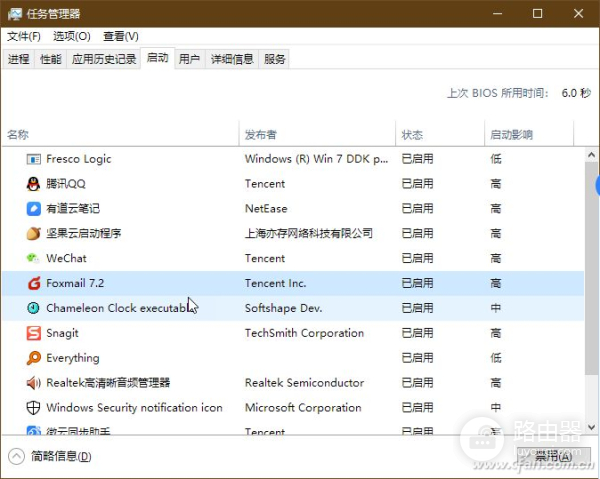Click publisher Microsoft Corporation
This screenshot has width=600, height=479.
(x=303, y=407)
